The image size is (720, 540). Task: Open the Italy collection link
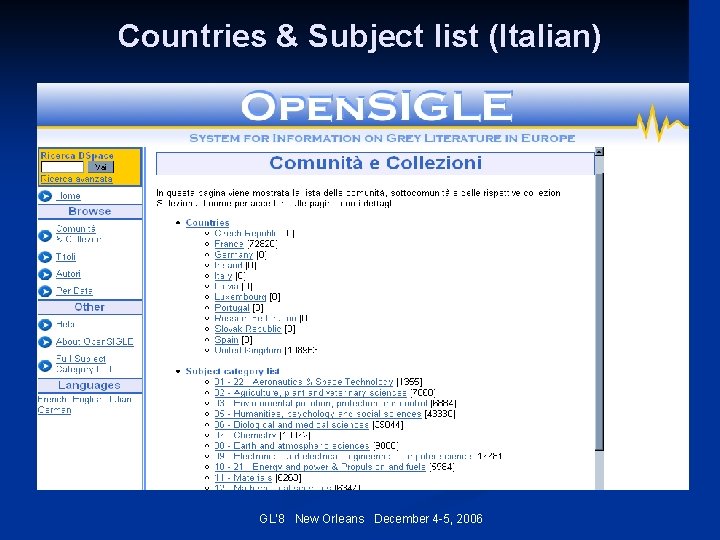pos(223,276)
